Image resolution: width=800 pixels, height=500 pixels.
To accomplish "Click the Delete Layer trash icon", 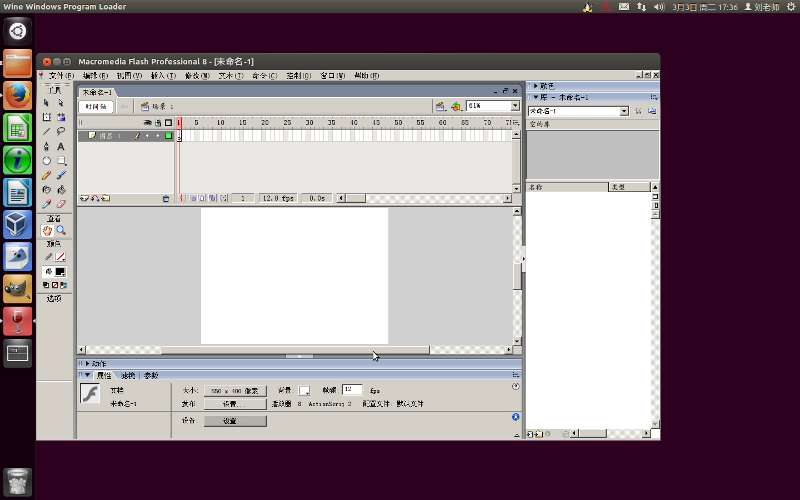I will pos(166,198).
